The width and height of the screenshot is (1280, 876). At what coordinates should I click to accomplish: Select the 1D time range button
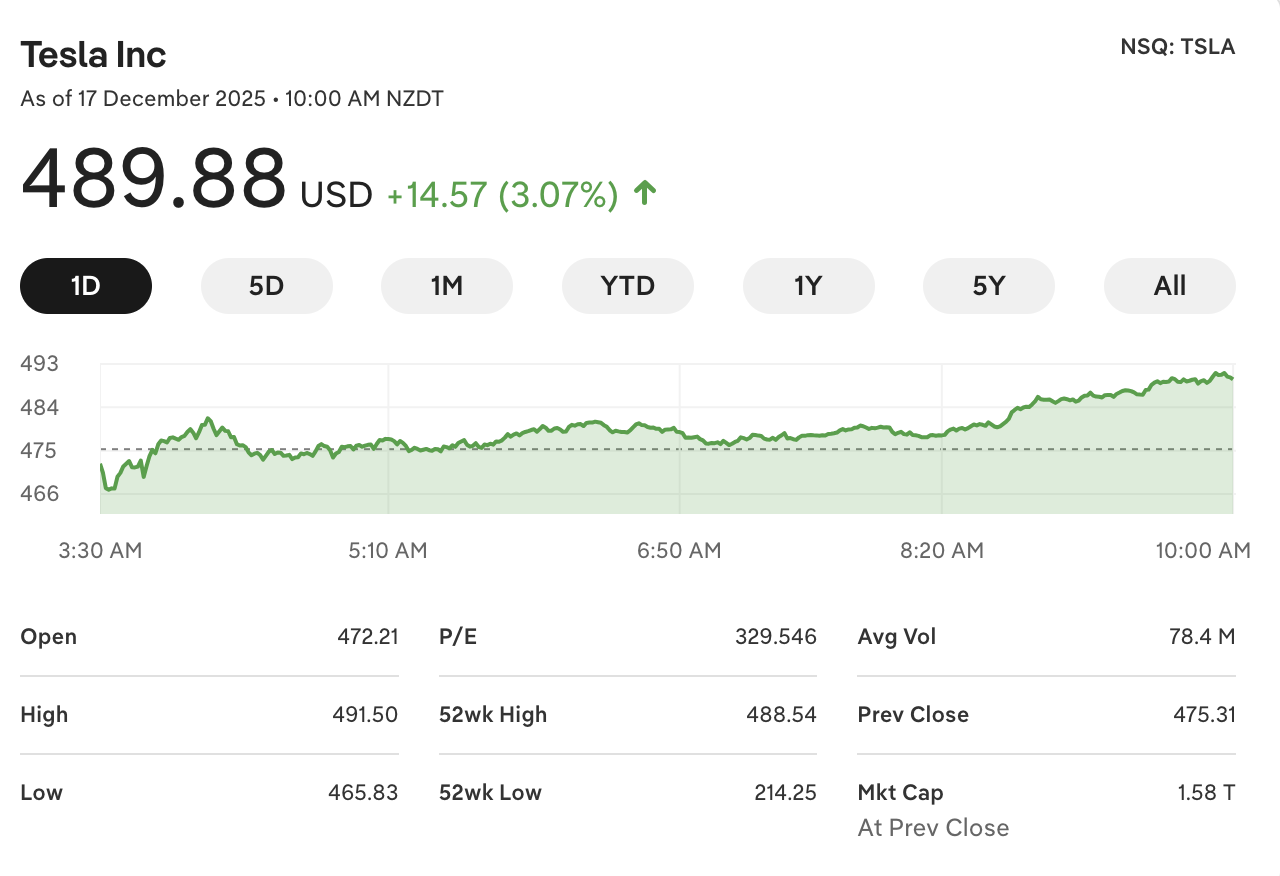(85, 285)
